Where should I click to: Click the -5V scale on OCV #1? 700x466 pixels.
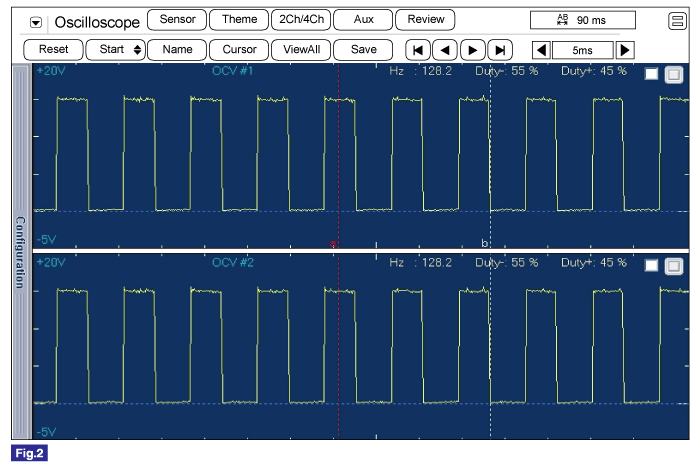pos(47,240)
